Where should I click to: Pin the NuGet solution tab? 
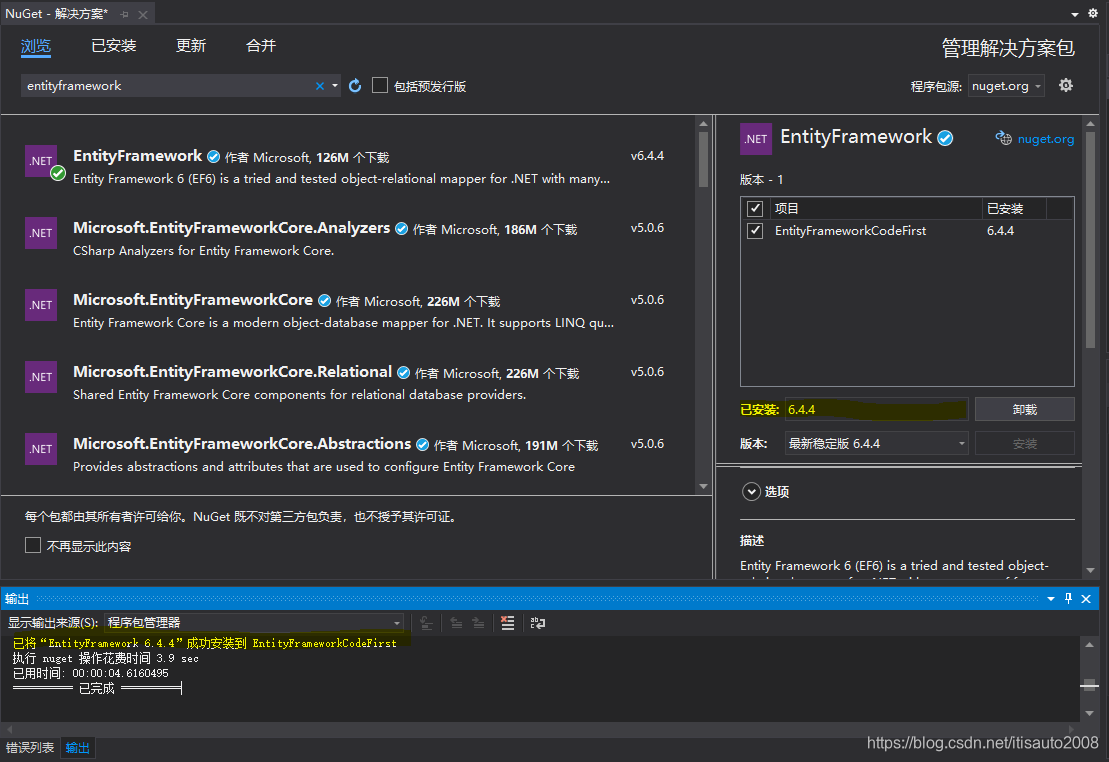pyautogui.click(x=124, y=14)
